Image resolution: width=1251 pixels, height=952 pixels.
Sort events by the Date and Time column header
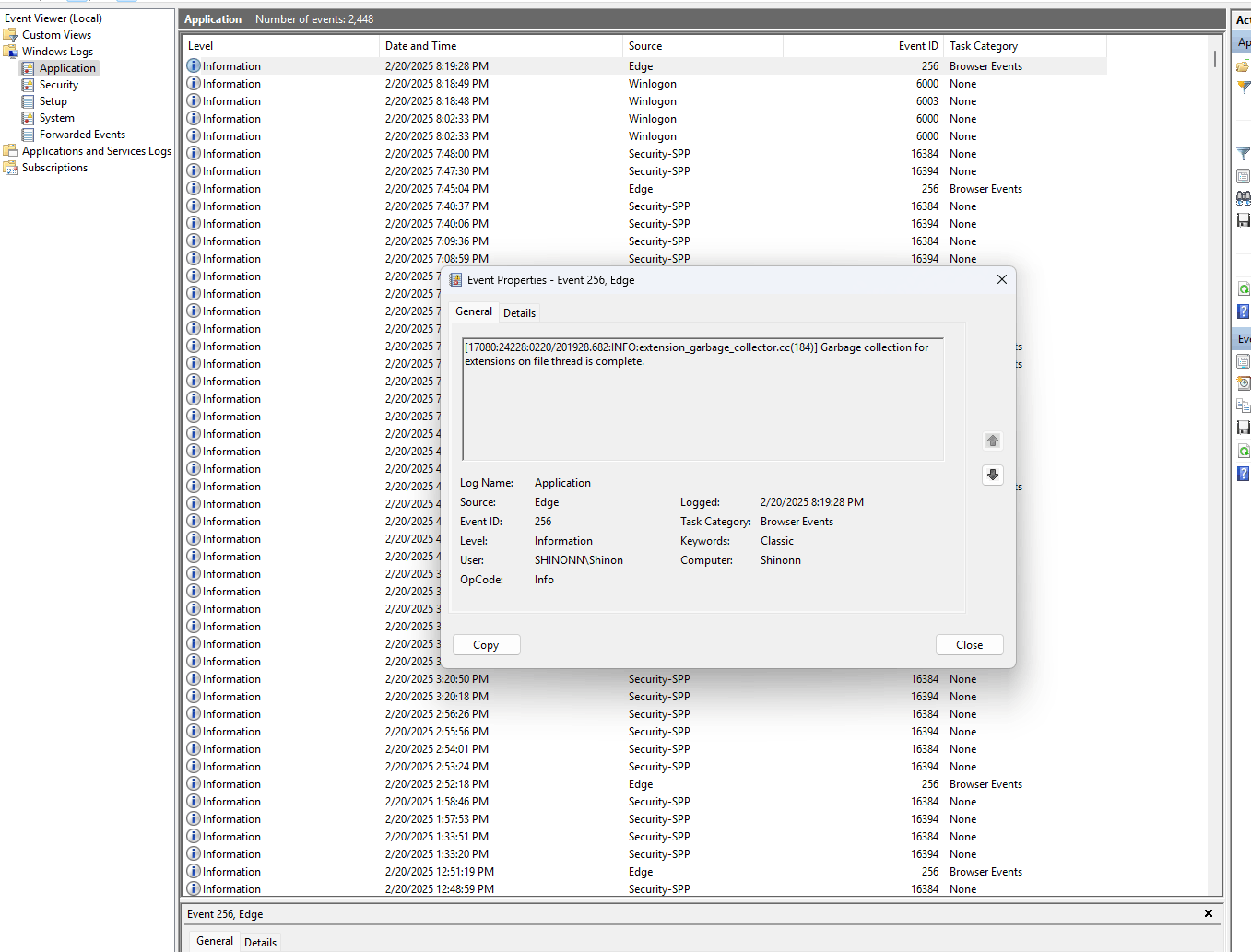(501, 46)
